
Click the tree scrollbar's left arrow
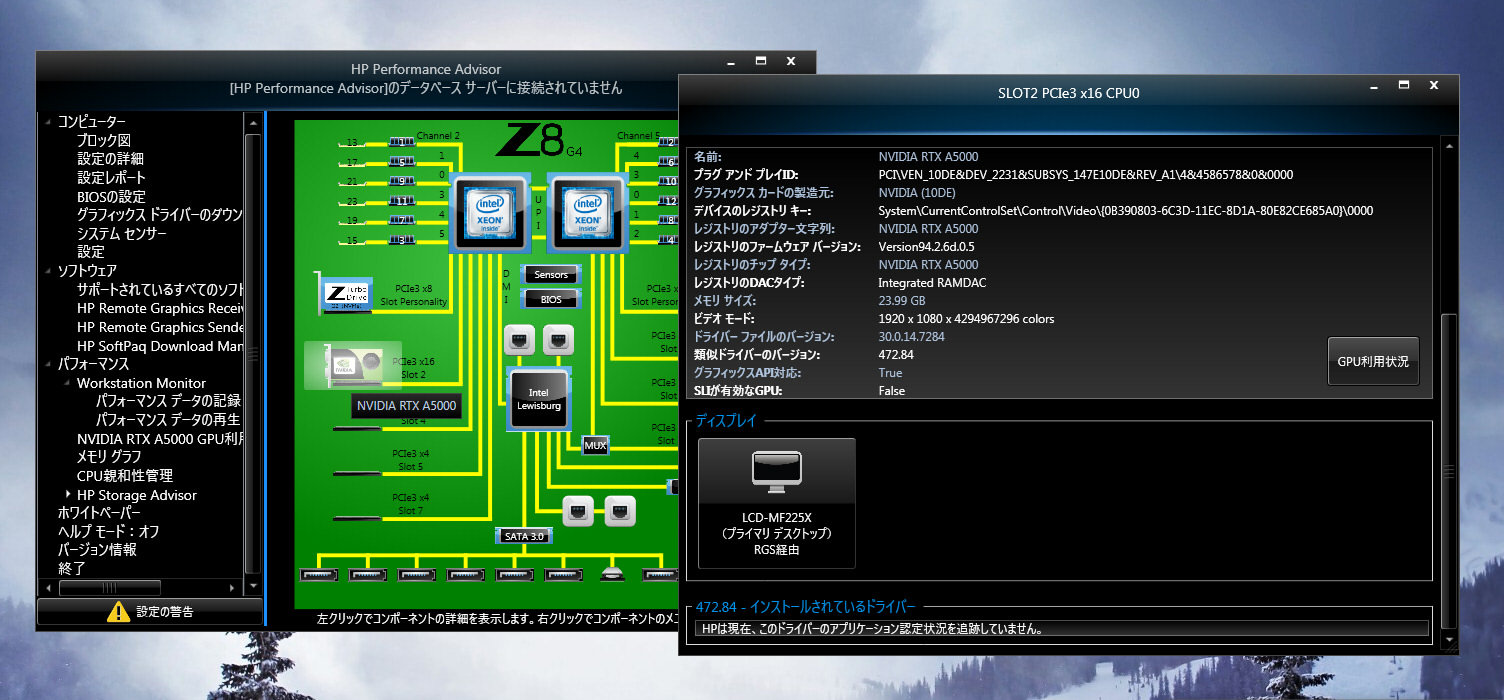pos(48,588)
